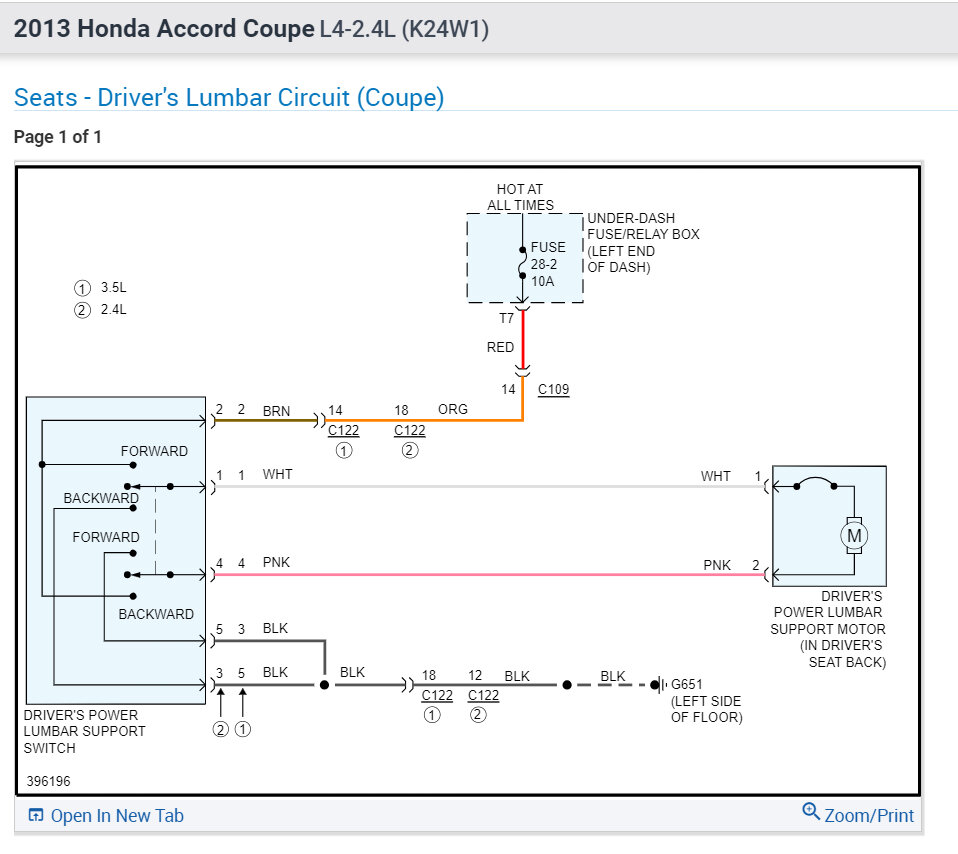Click the Open In New Tab icon
This screenshot has width=958, height=854.
pyautogui.click(x=35, y=816)
